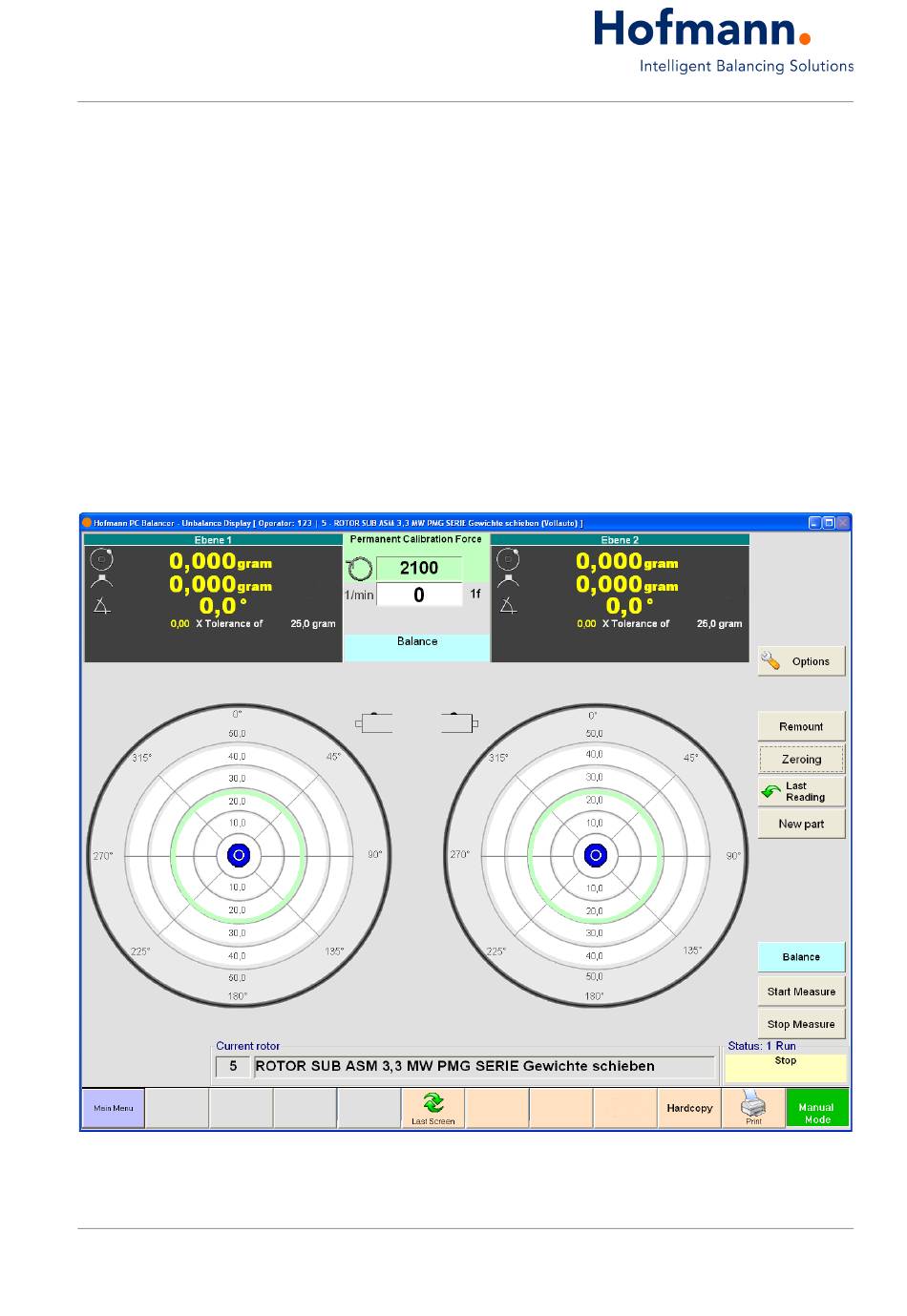Click the 1f label
This screenshot has width=907, height=1316.
point(475,594)
